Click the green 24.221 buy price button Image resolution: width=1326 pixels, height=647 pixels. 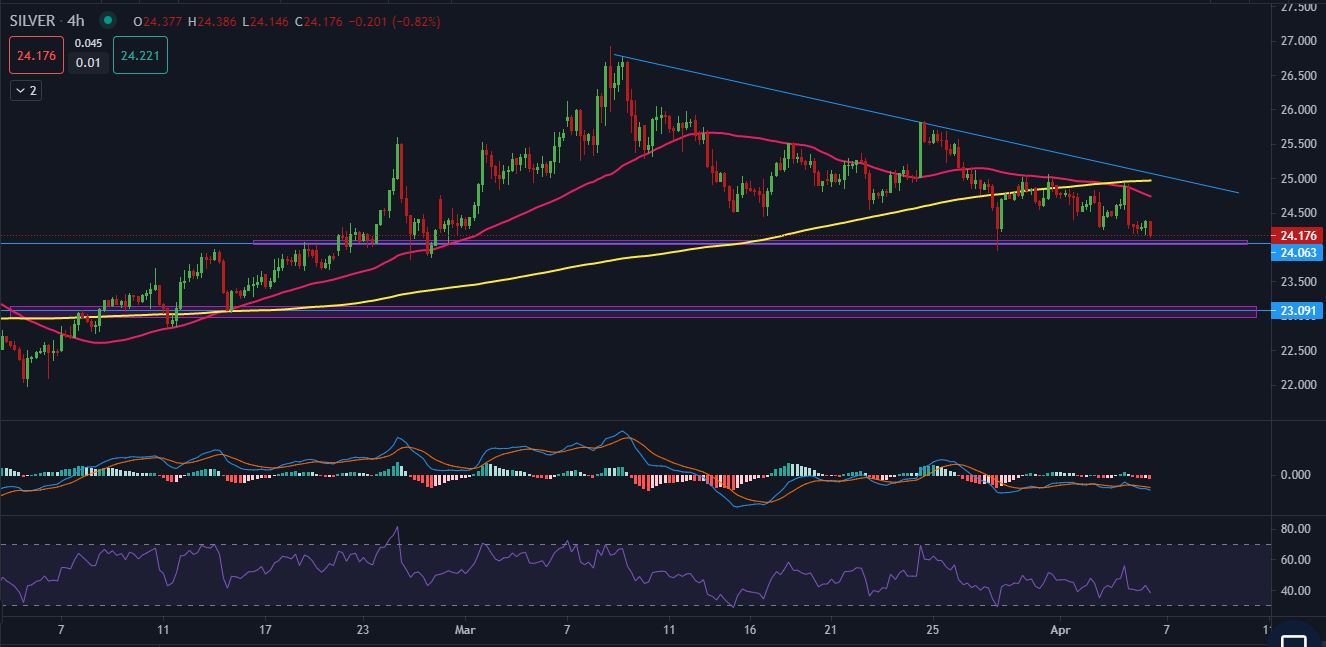point(140,55)
